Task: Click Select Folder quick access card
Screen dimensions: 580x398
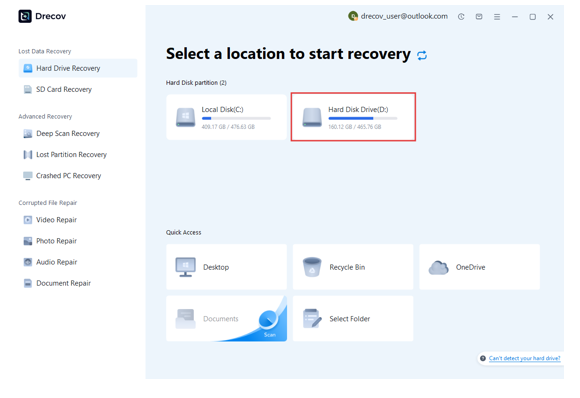Action: (353, 318)
